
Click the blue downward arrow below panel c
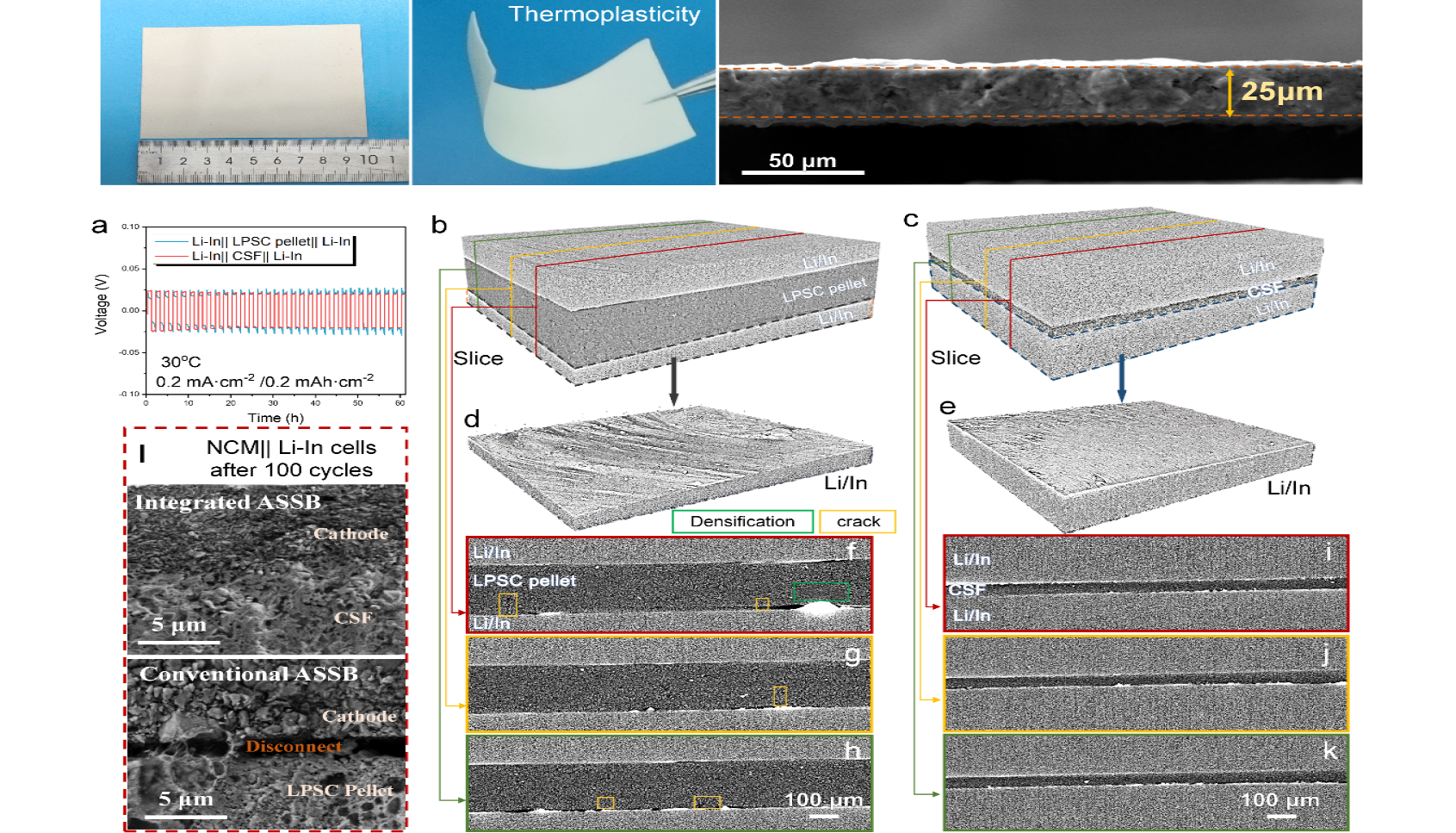click(x=1121, y=377)
